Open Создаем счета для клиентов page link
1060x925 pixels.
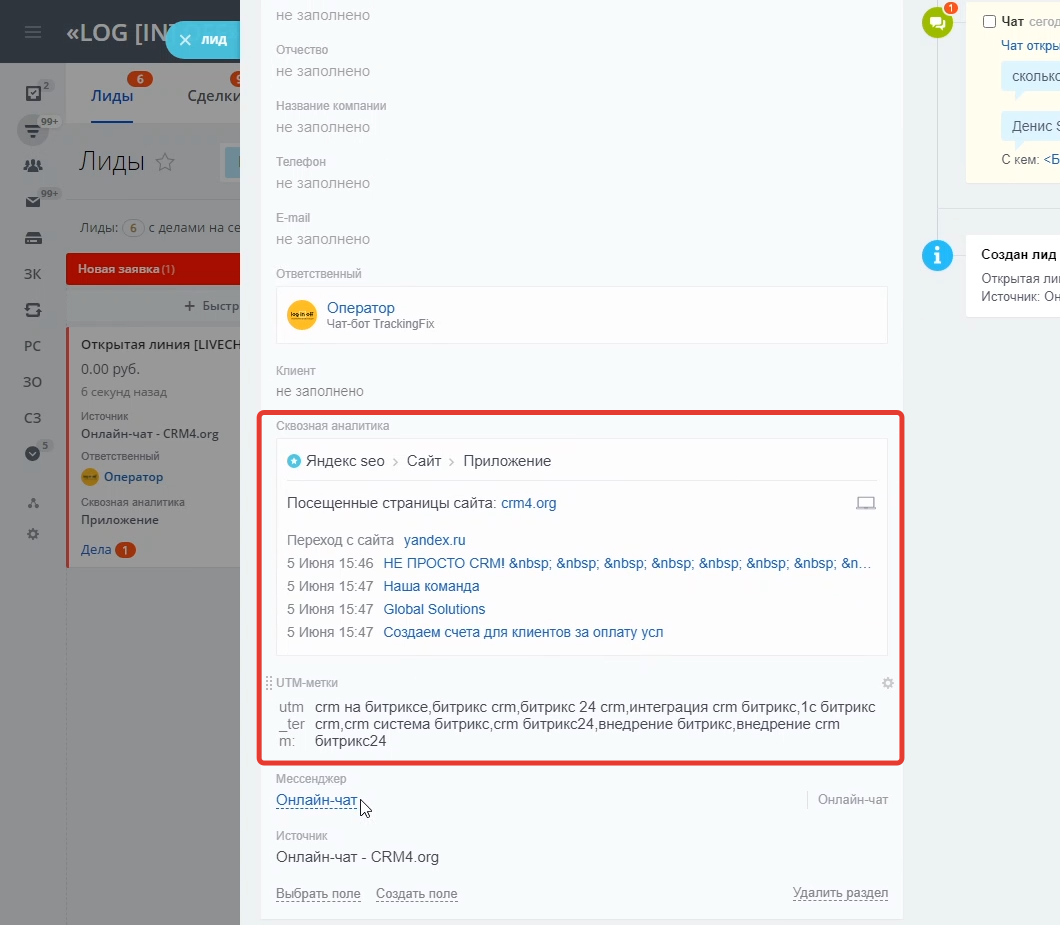pos(523,632)
